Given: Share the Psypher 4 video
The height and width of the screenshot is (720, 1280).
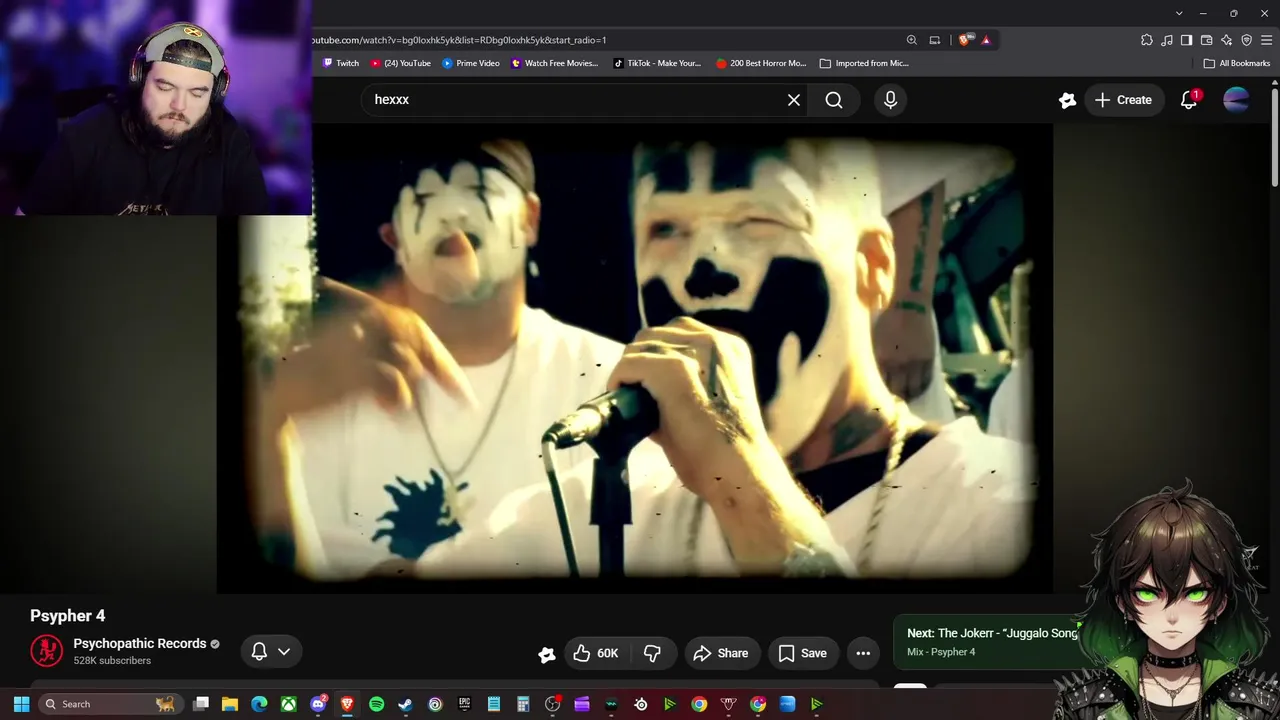Looking at the screenshot, I should [720, 653].
